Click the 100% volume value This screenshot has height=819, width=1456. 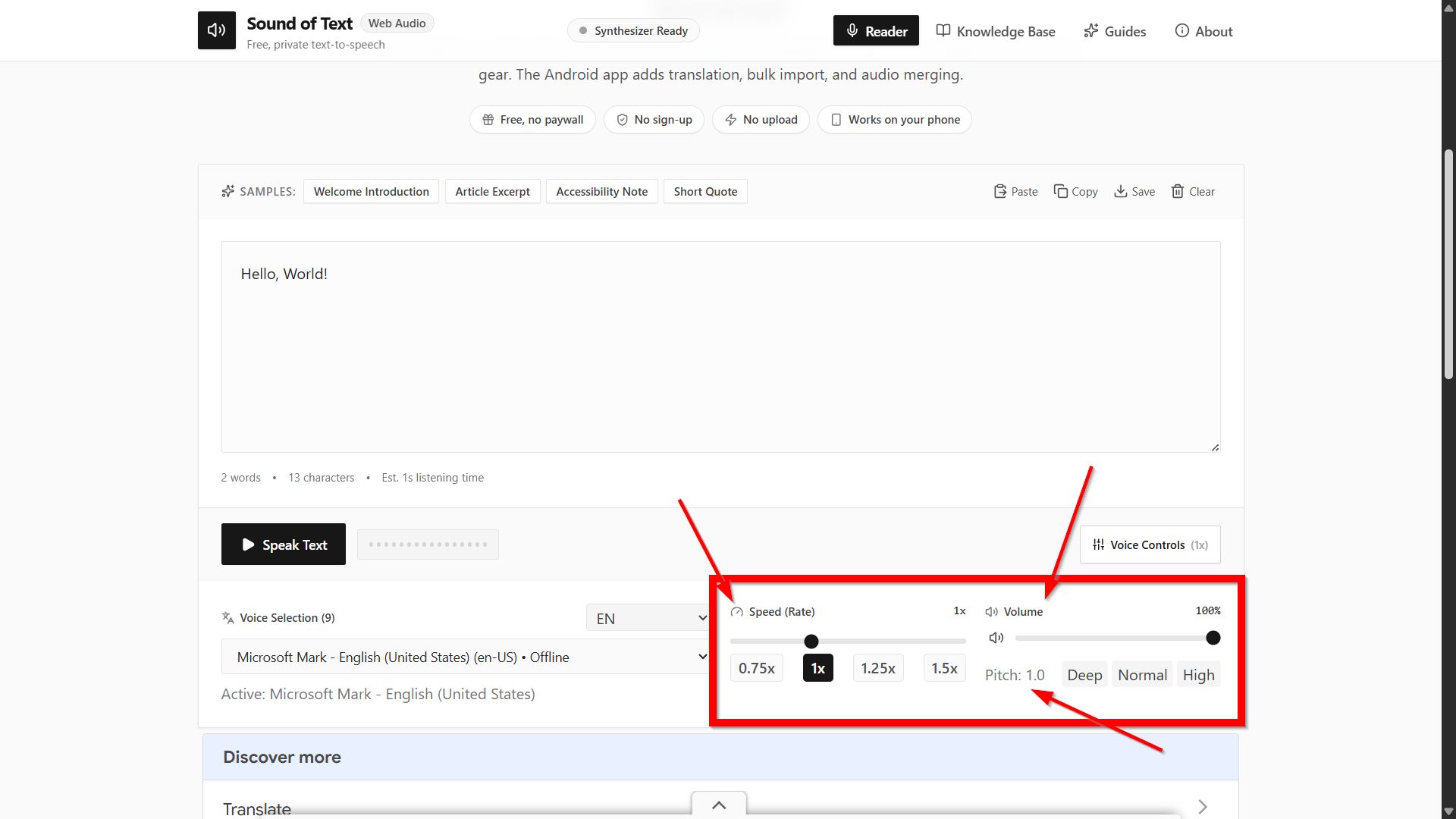click(x=1208, y=611)
